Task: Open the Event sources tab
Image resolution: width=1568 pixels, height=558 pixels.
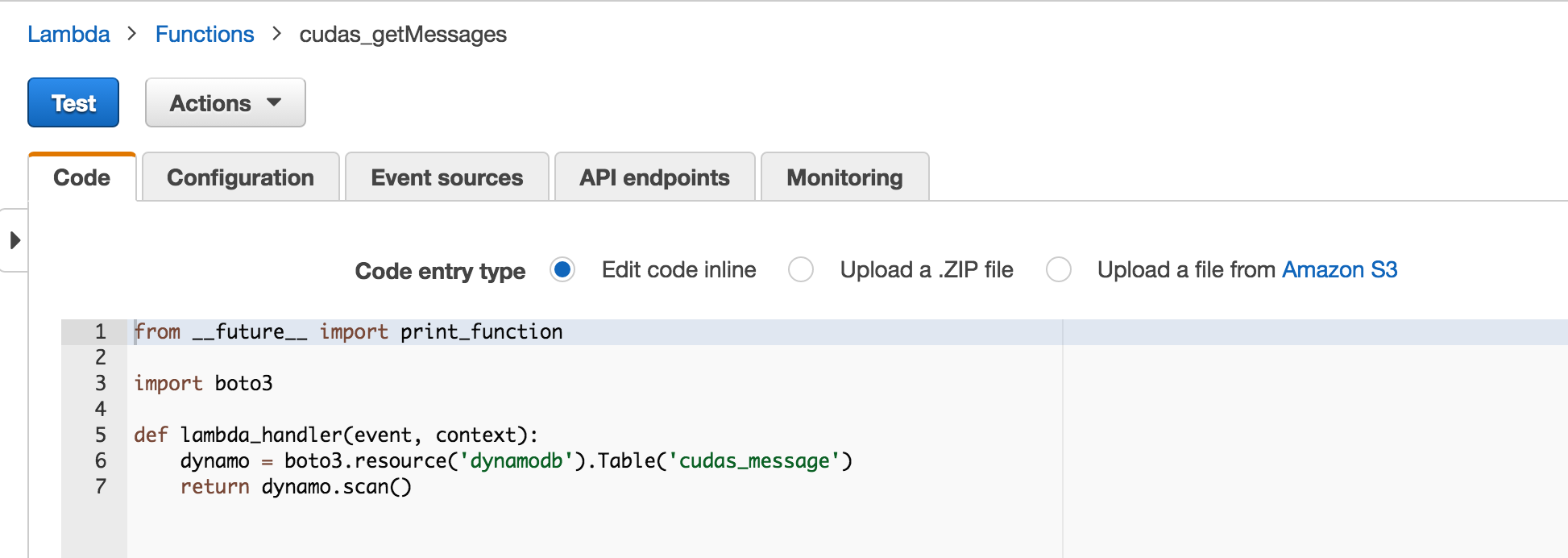Action: (447, 177)
